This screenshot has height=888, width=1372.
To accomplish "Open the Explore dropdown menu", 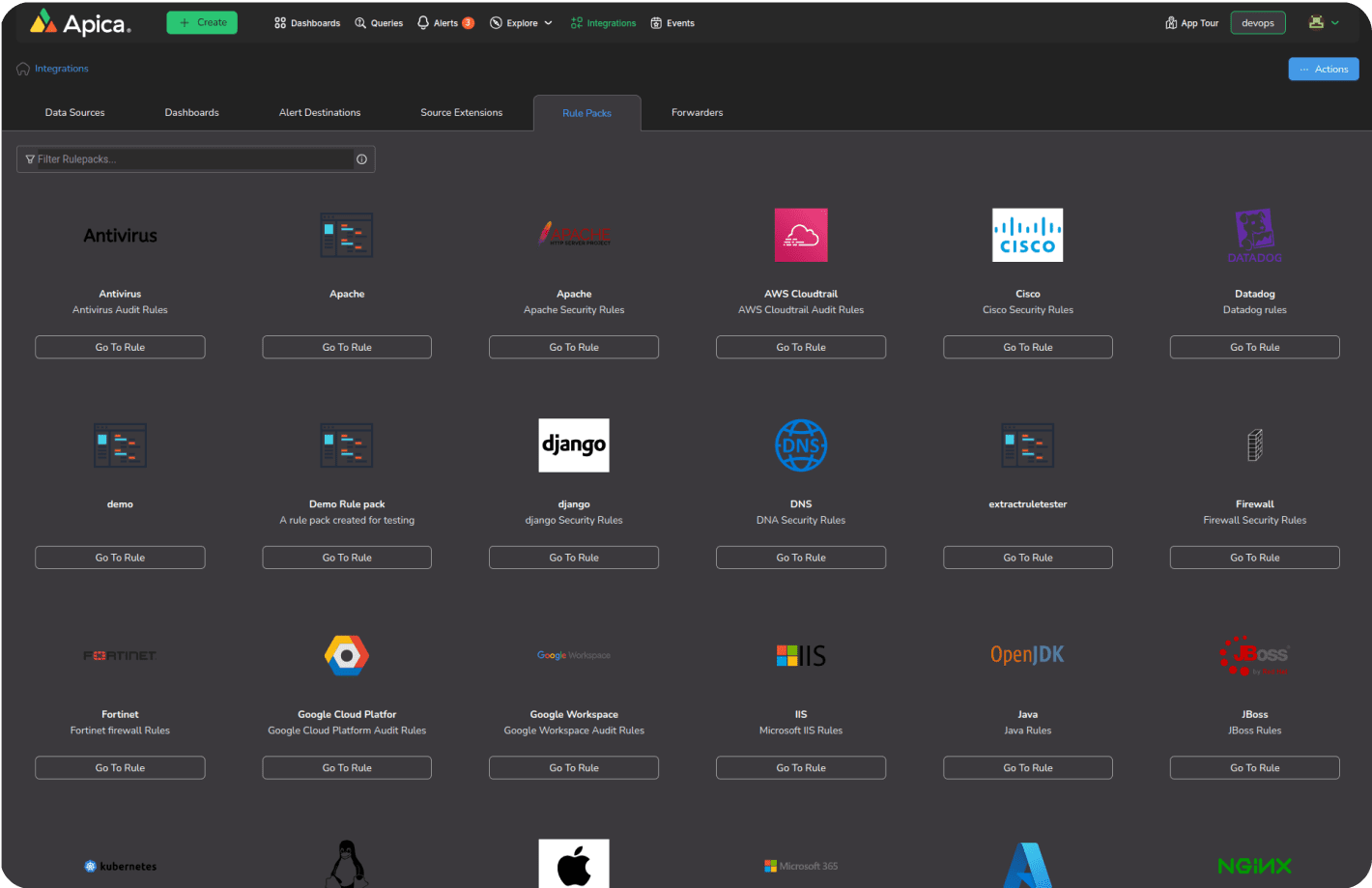I will point(521,23).
